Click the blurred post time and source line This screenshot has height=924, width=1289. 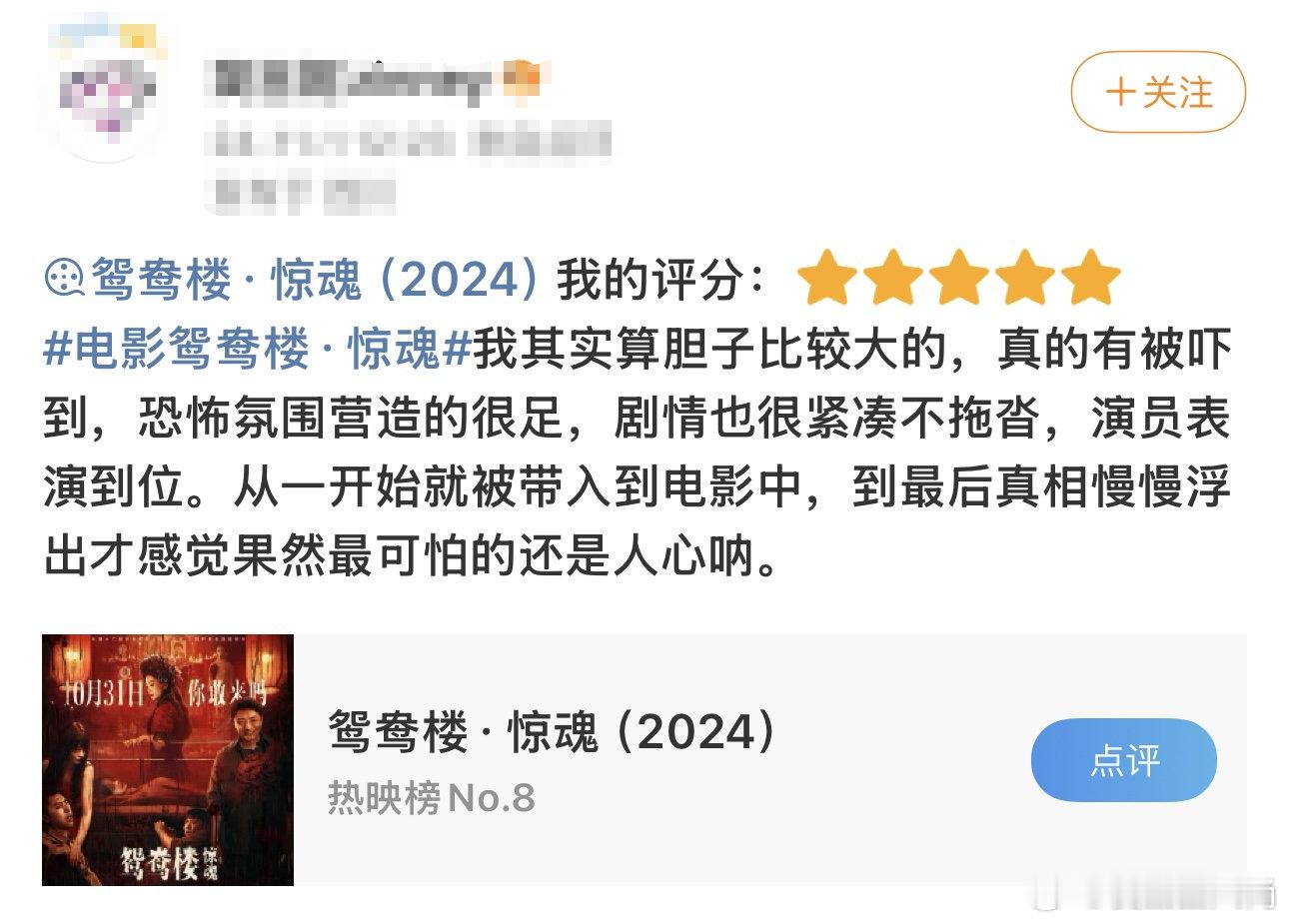[x=408, y=141]
